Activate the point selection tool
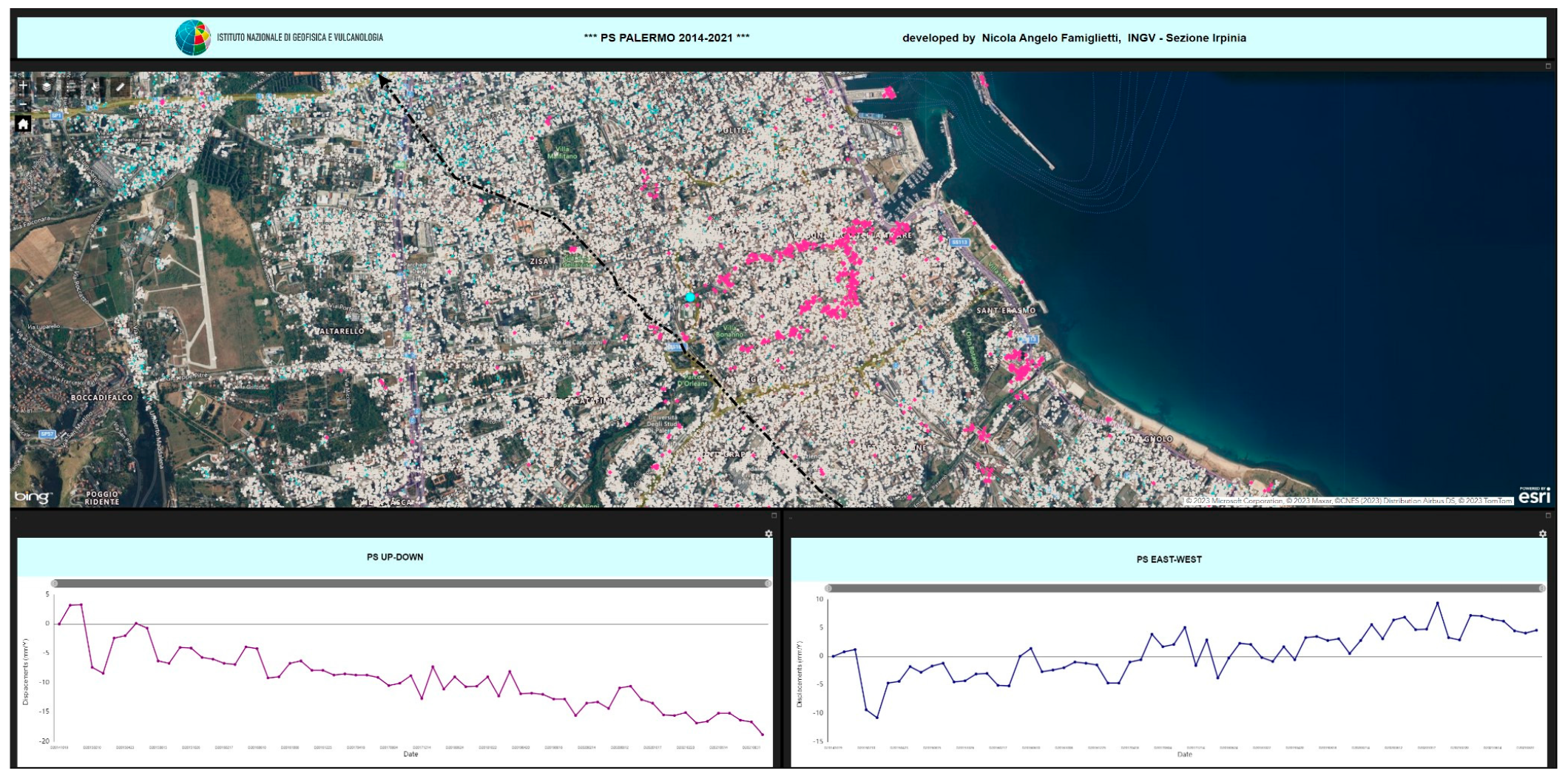 tap(95, 87)
